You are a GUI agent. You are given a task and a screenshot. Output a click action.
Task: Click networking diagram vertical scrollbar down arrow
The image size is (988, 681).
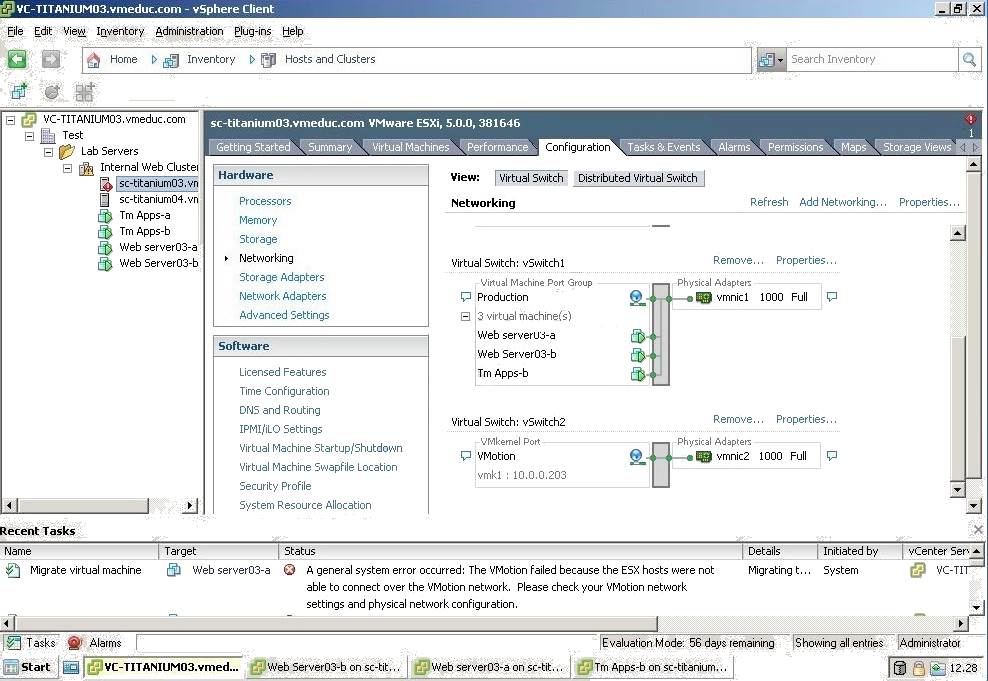coord(958,489)
